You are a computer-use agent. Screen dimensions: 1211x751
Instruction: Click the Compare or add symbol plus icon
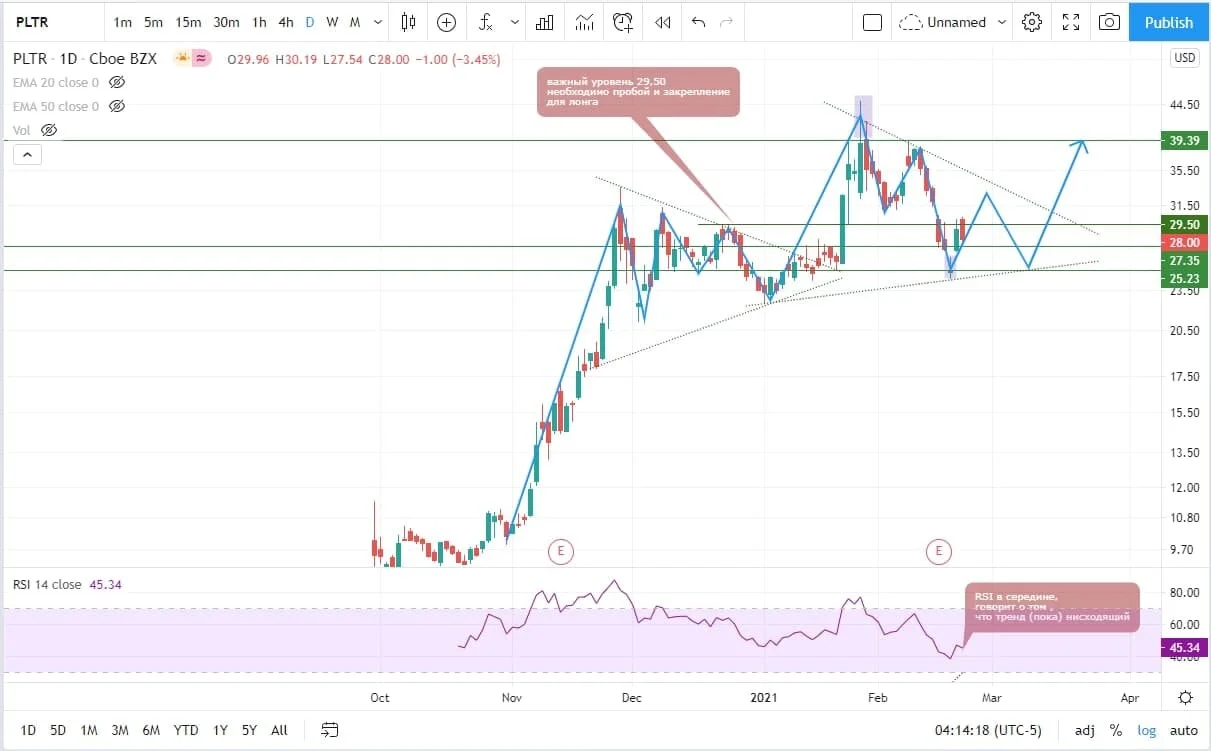(x=447, y=22)
